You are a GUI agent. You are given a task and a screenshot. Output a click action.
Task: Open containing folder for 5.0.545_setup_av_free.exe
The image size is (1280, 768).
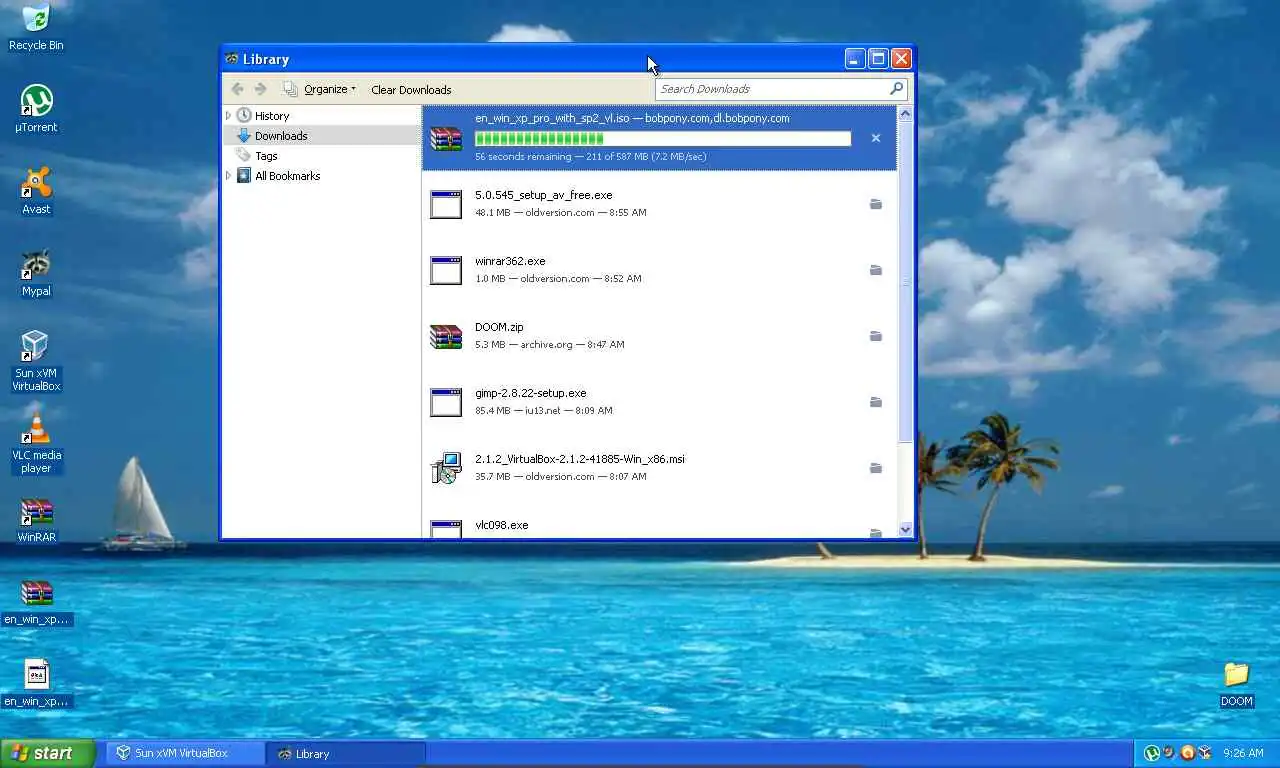coord(876,204)
